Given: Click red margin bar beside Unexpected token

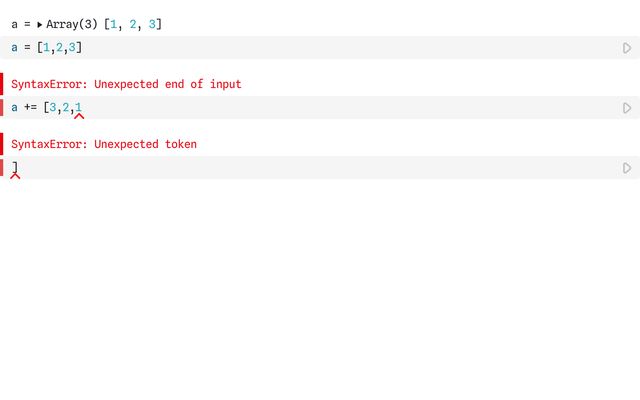Looking at the screenshot, I should point(2,144).
